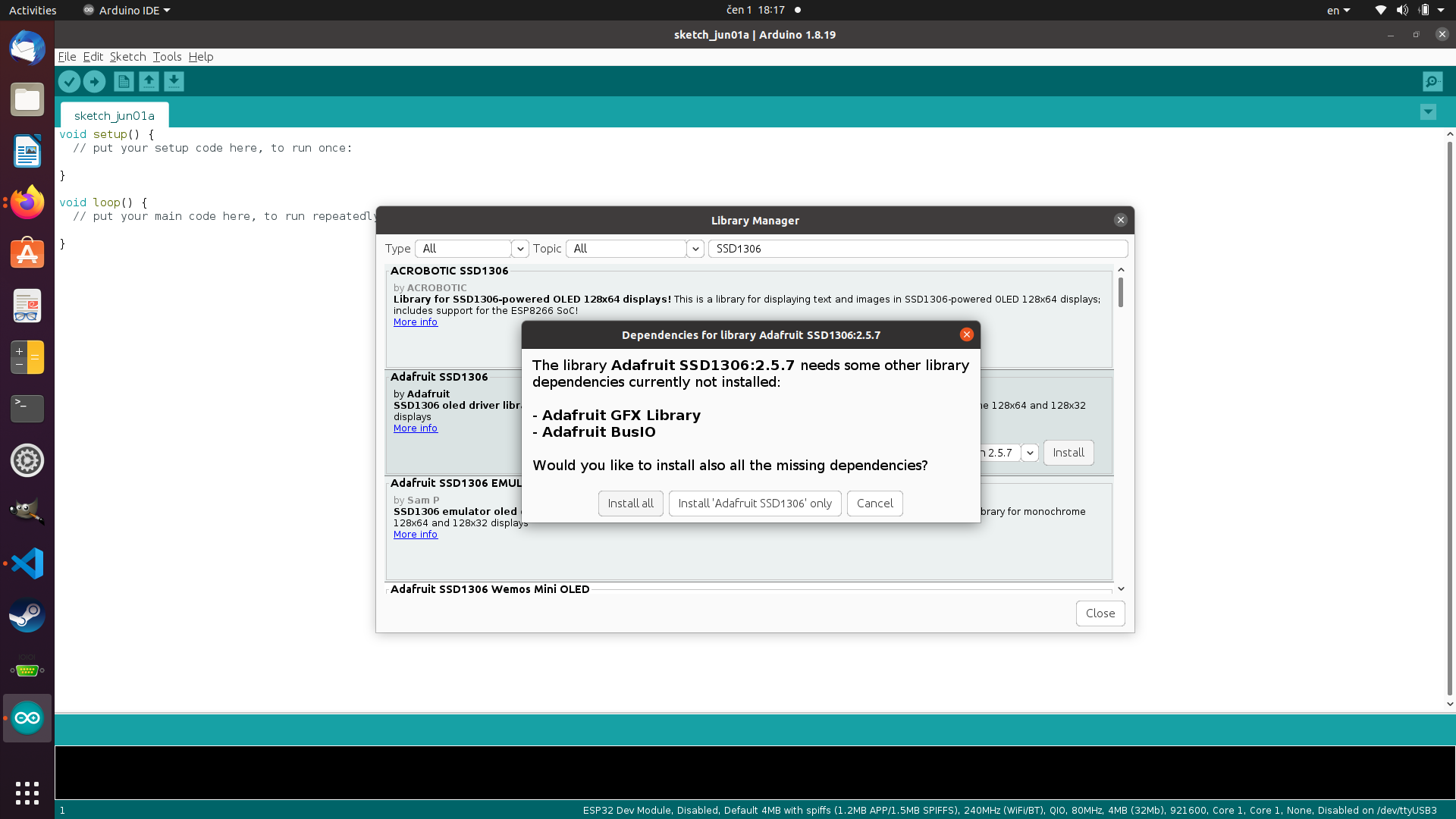The width and height of the screenshot is (1456, 819).
Task: Open the Terminal from the dock
Action: click(x=27, y=409)
